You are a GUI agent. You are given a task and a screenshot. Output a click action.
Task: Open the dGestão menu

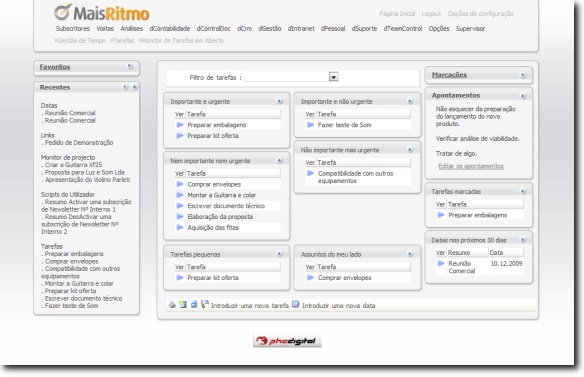(270, 29)
